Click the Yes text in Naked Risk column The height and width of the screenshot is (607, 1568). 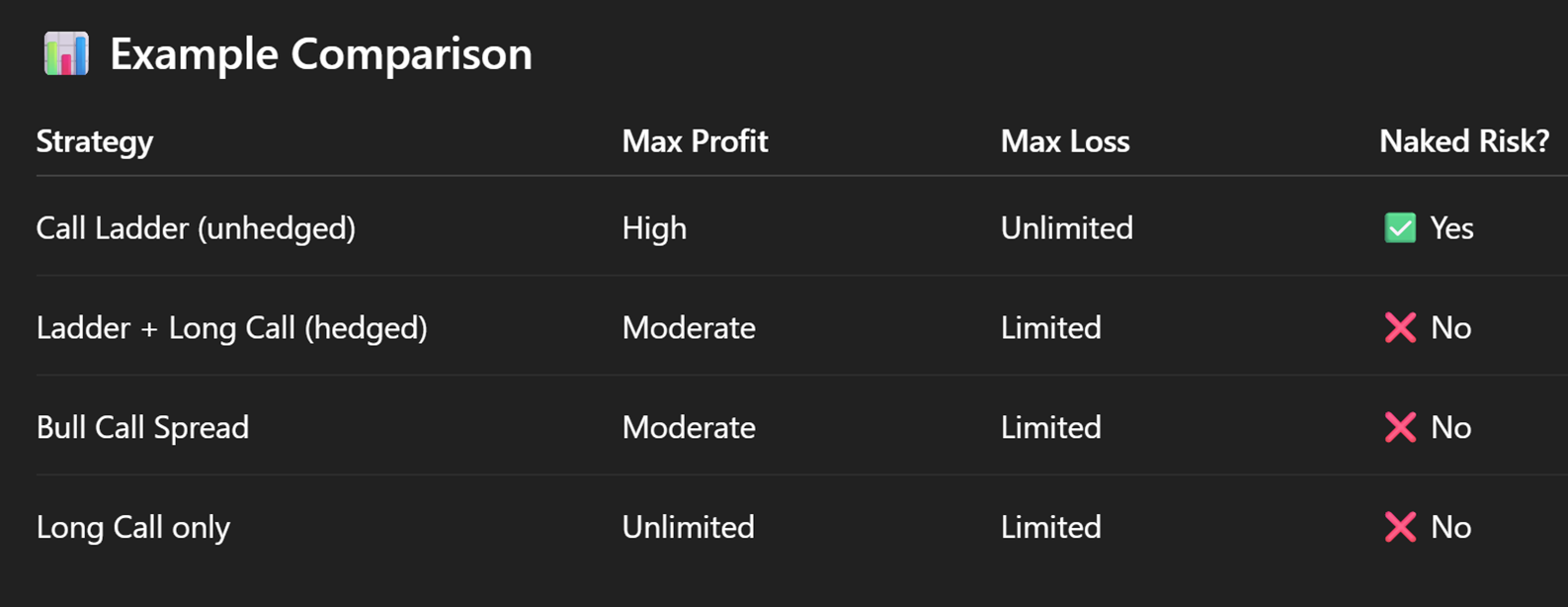click(1451, 228)
